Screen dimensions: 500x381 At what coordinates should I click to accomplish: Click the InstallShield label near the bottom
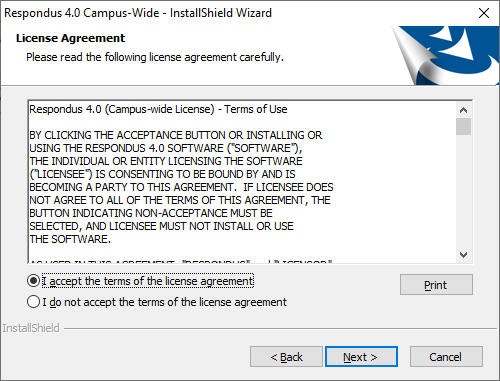[x=31, y=328]
